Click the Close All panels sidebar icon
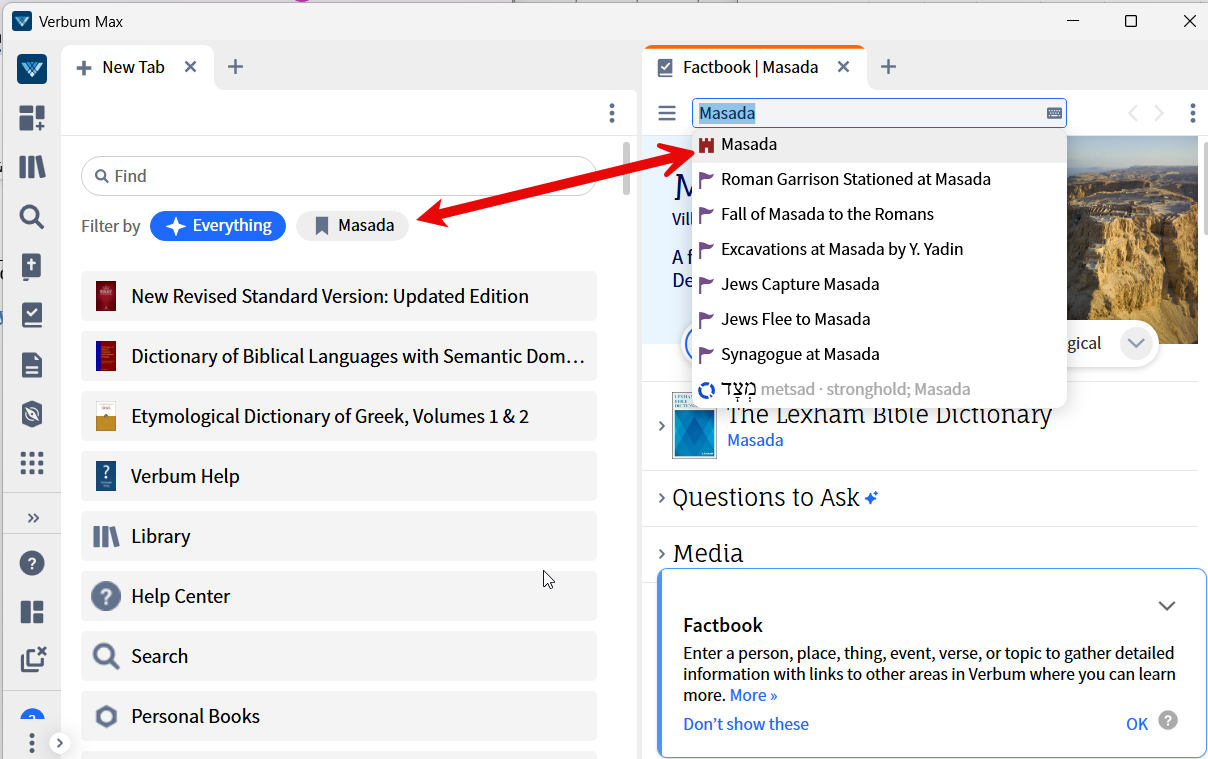Viewport: 1208px width, 759px height. coord(32,660)
